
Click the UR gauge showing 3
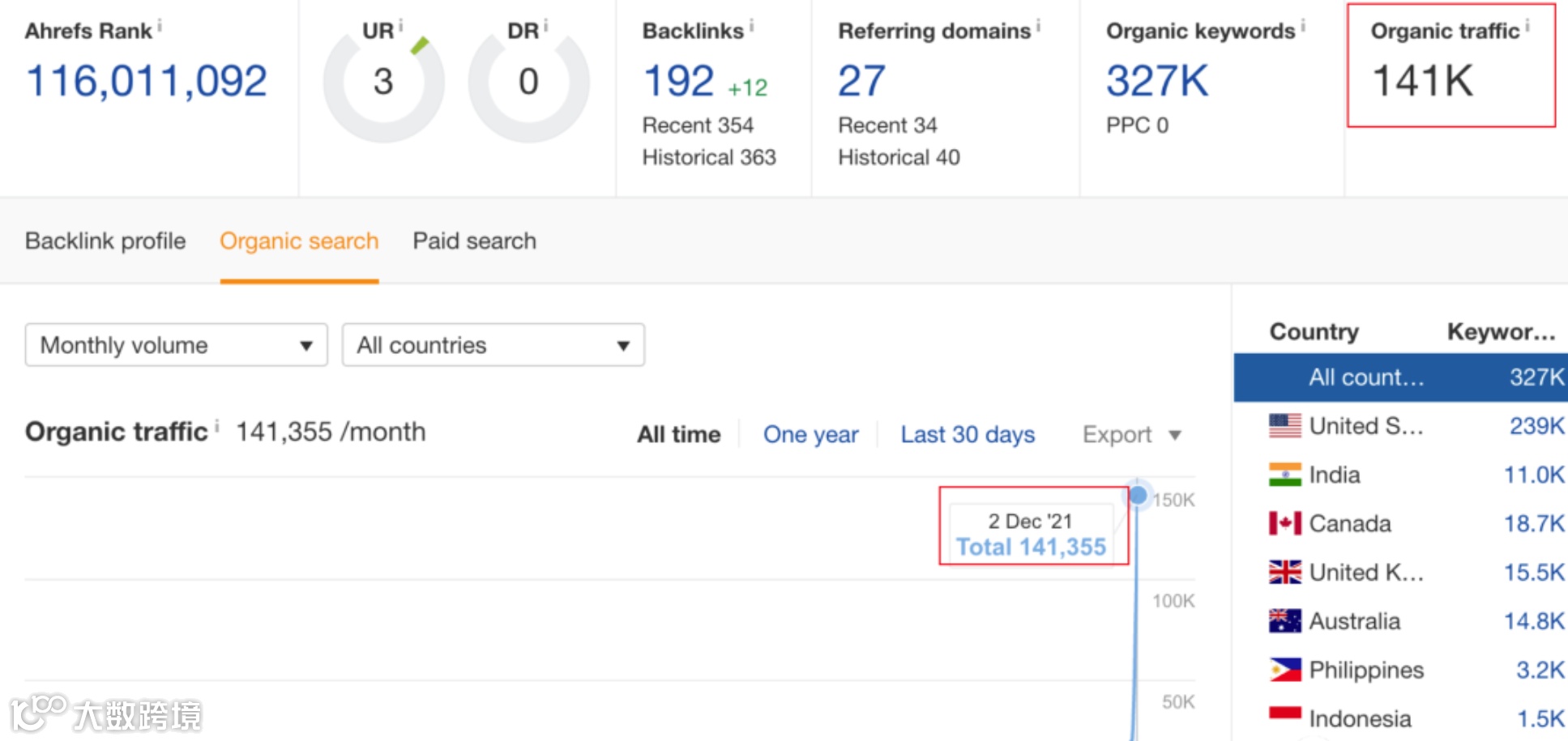[x=383, y=82]
